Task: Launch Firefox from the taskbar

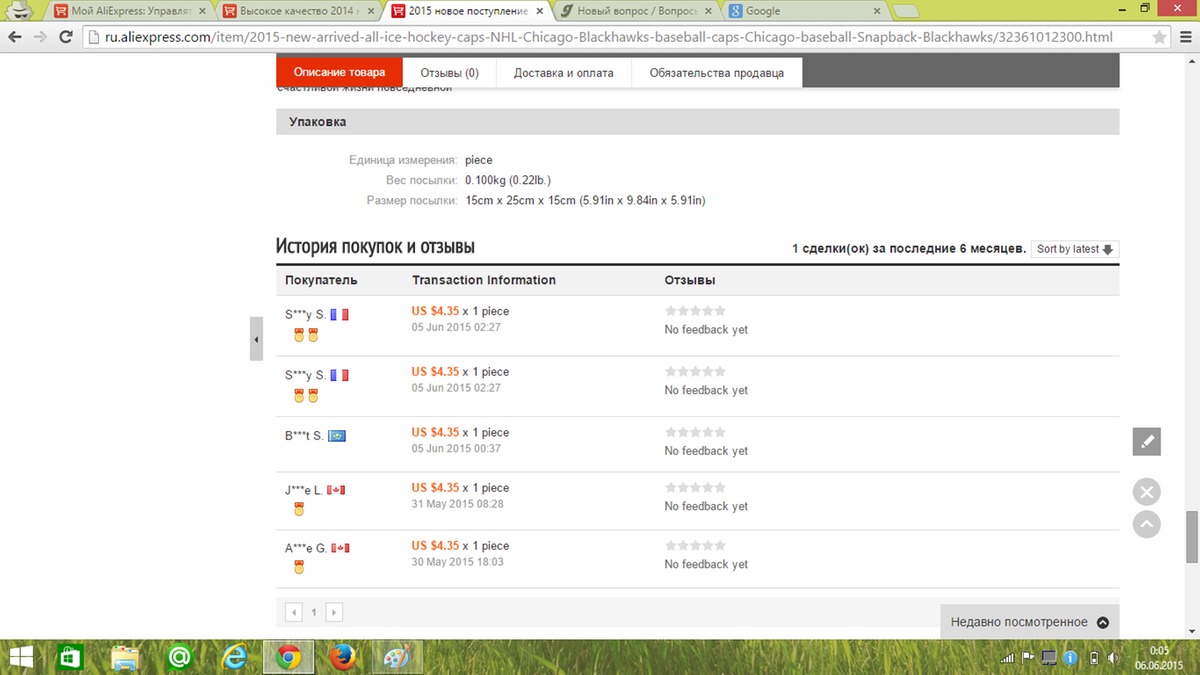Action: (x=344, y=657)
